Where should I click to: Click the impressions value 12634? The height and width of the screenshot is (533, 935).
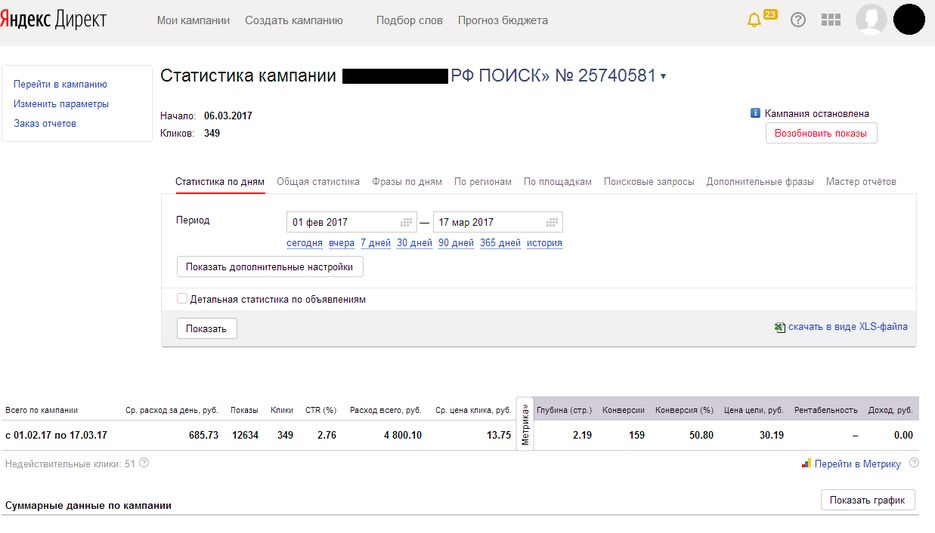(x=245, y=435)
